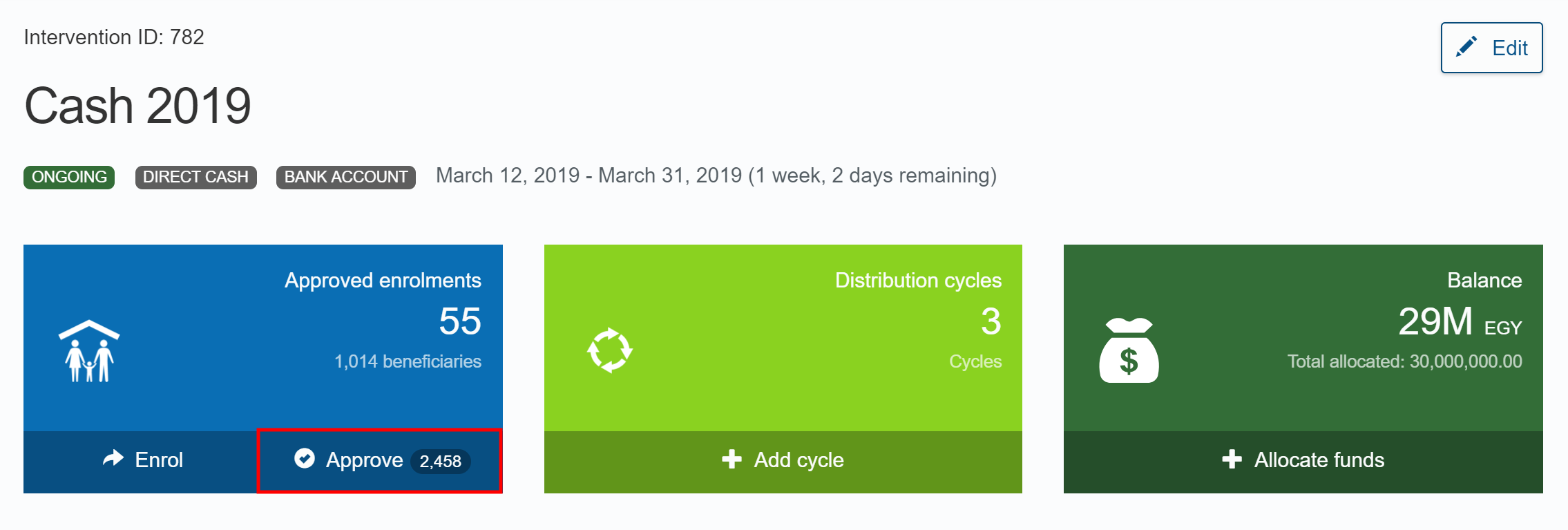
Task: Click the plus icon beside Add cycle
Action: (732, 460)
